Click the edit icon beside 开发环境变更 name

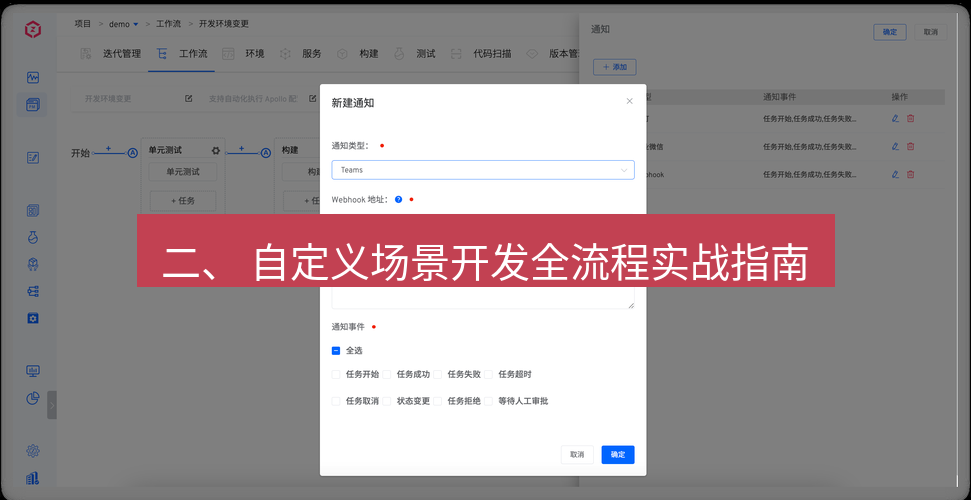[189, 99]
